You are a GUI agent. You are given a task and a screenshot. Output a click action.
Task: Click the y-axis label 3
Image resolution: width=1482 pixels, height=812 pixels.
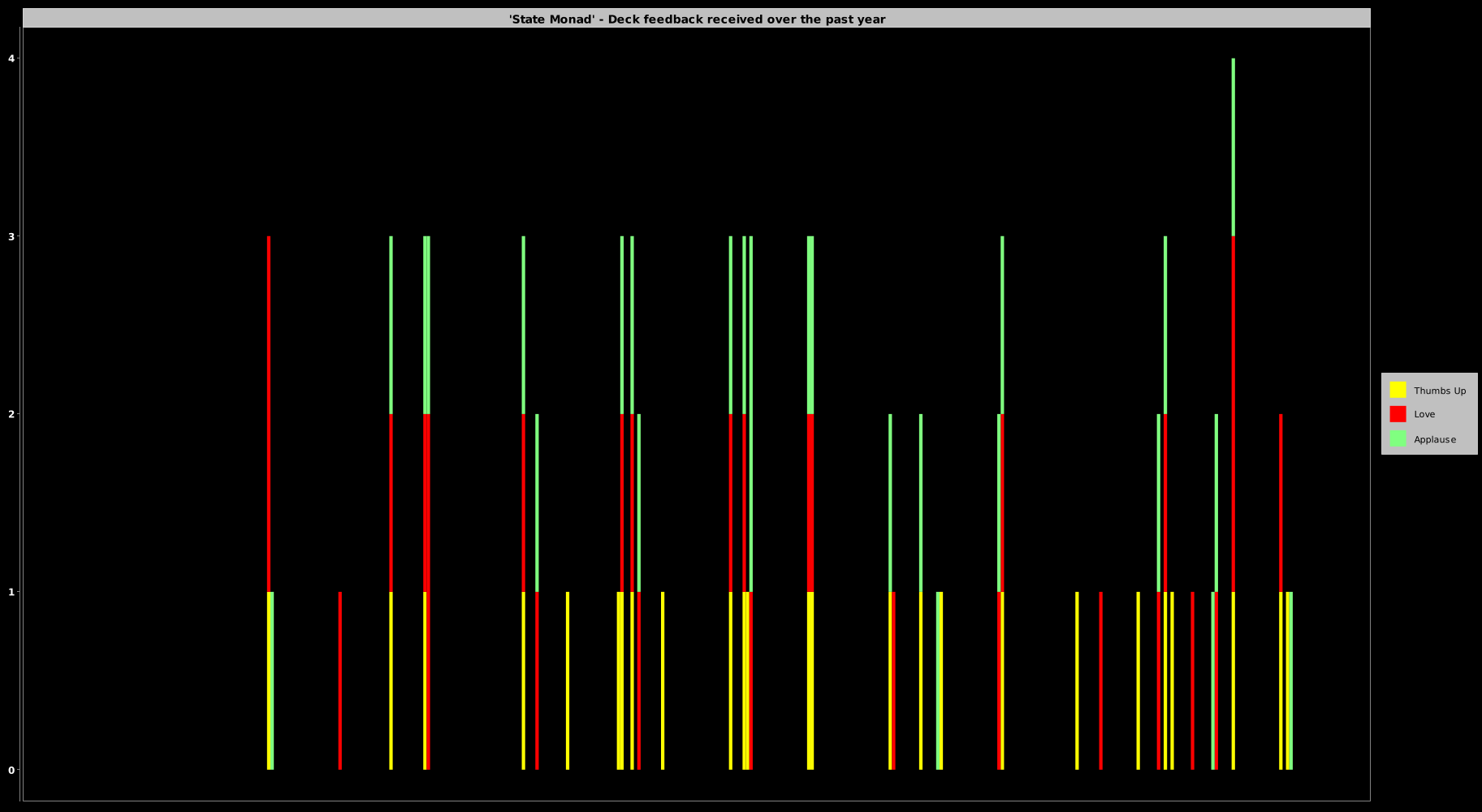pyautogui.click(x=11, y=236)
